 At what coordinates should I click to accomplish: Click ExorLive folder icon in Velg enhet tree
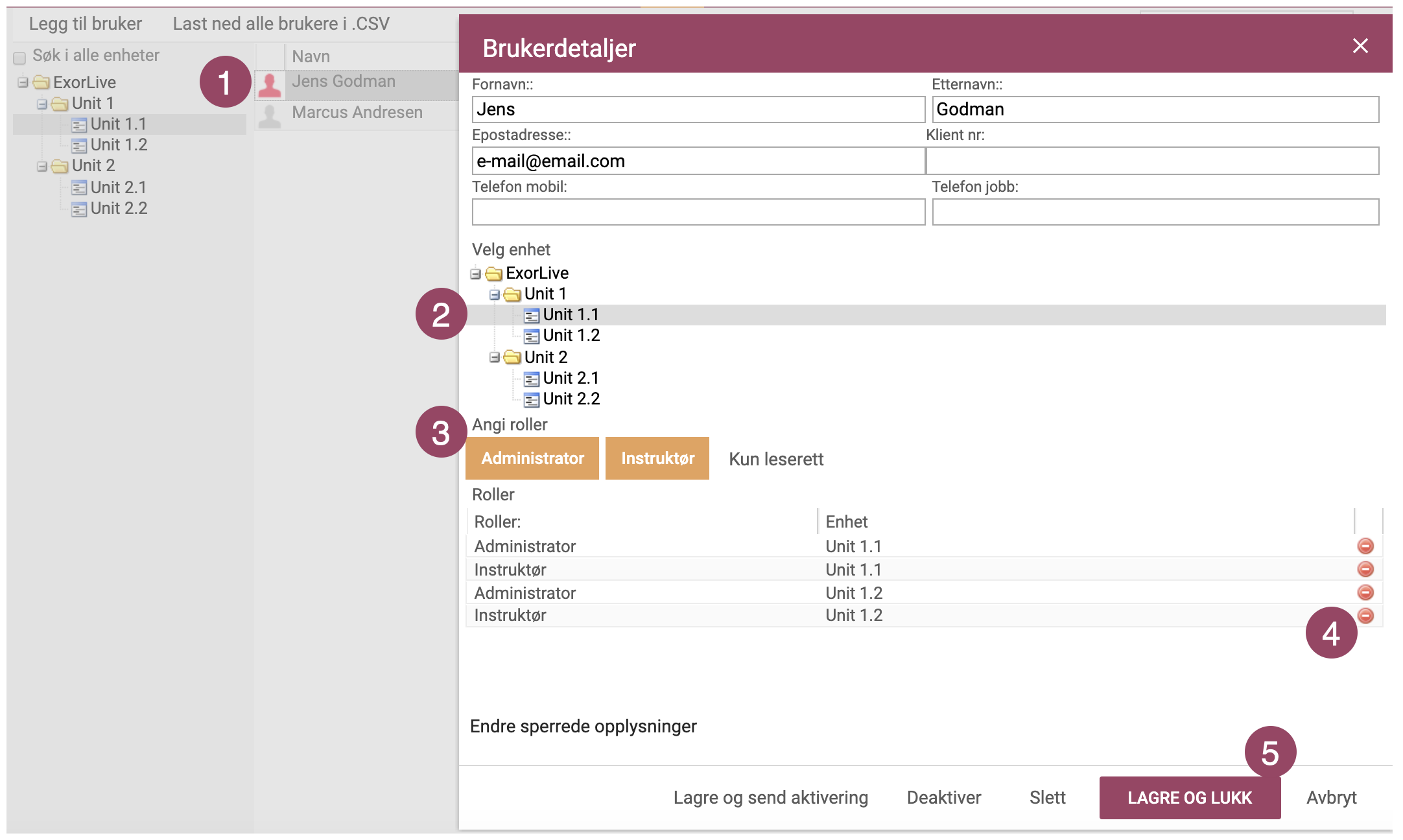(494, 274)
